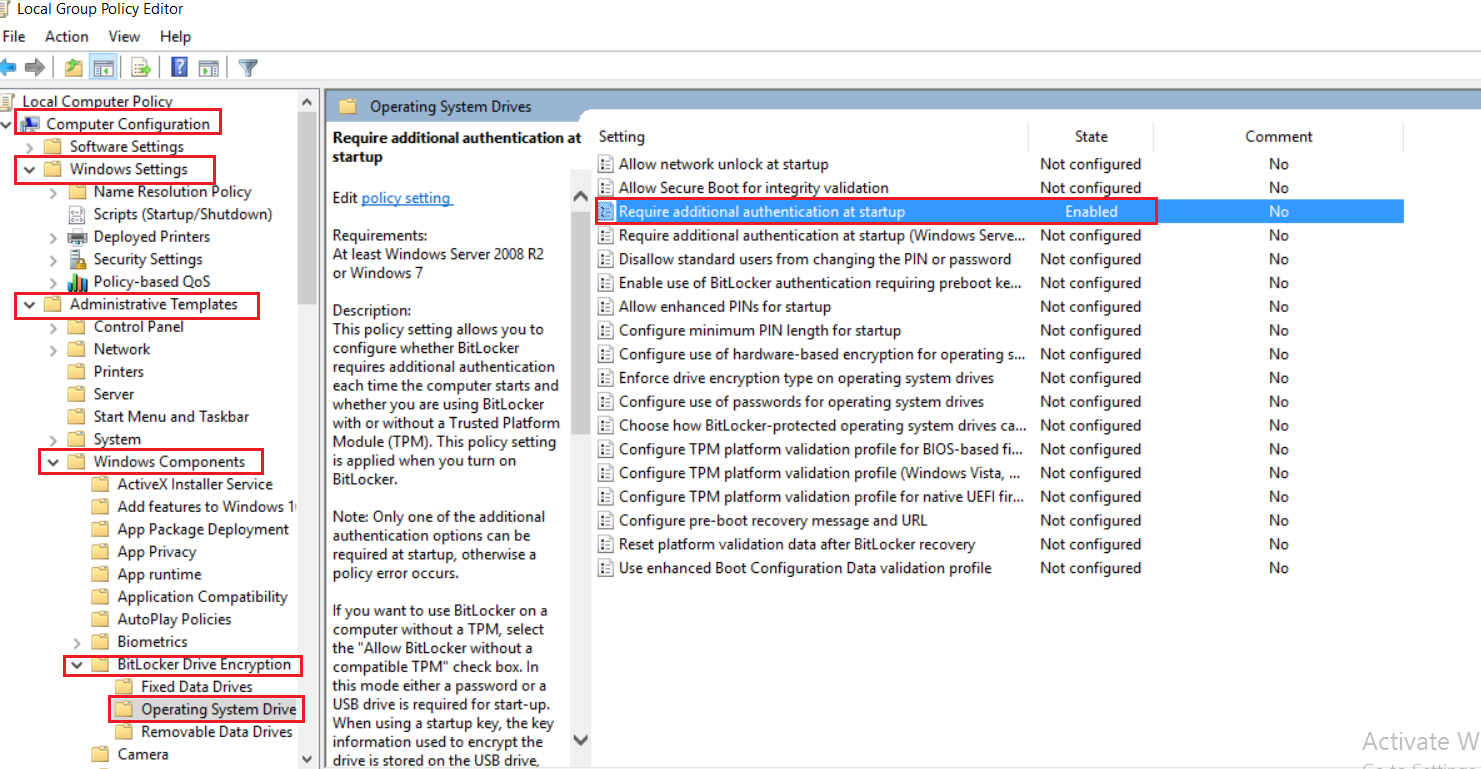Click the 'policy setting' edit link
The width and height of the screenshot is (1481, 769).
click(x=406, y=198)
